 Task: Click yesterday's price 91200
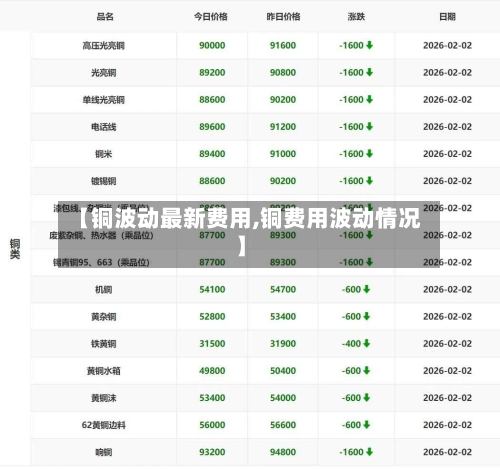(283, 127)
